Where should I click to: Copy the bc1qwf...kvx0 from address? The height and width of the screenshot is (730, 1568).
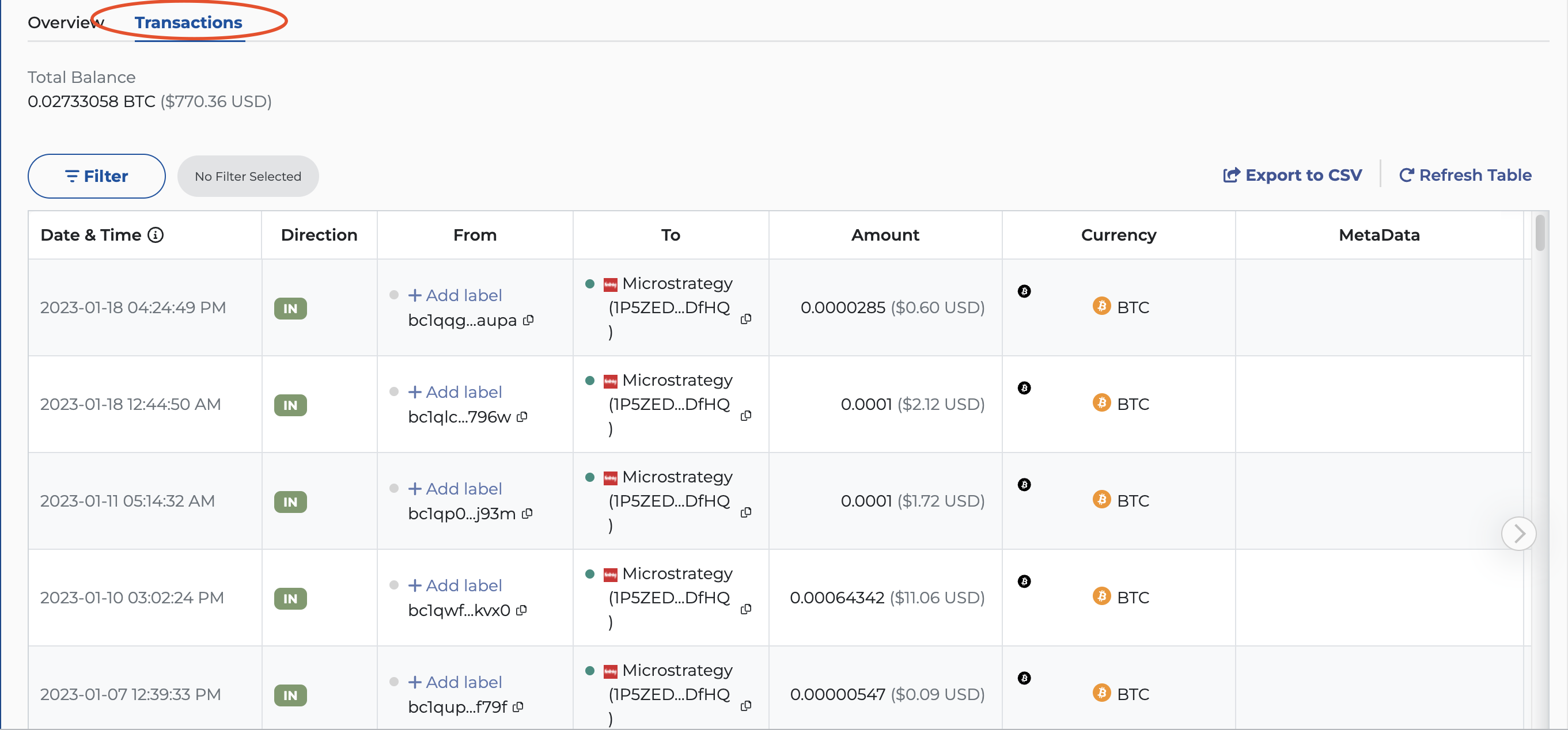pyautogui.click(x=521, y=610)
